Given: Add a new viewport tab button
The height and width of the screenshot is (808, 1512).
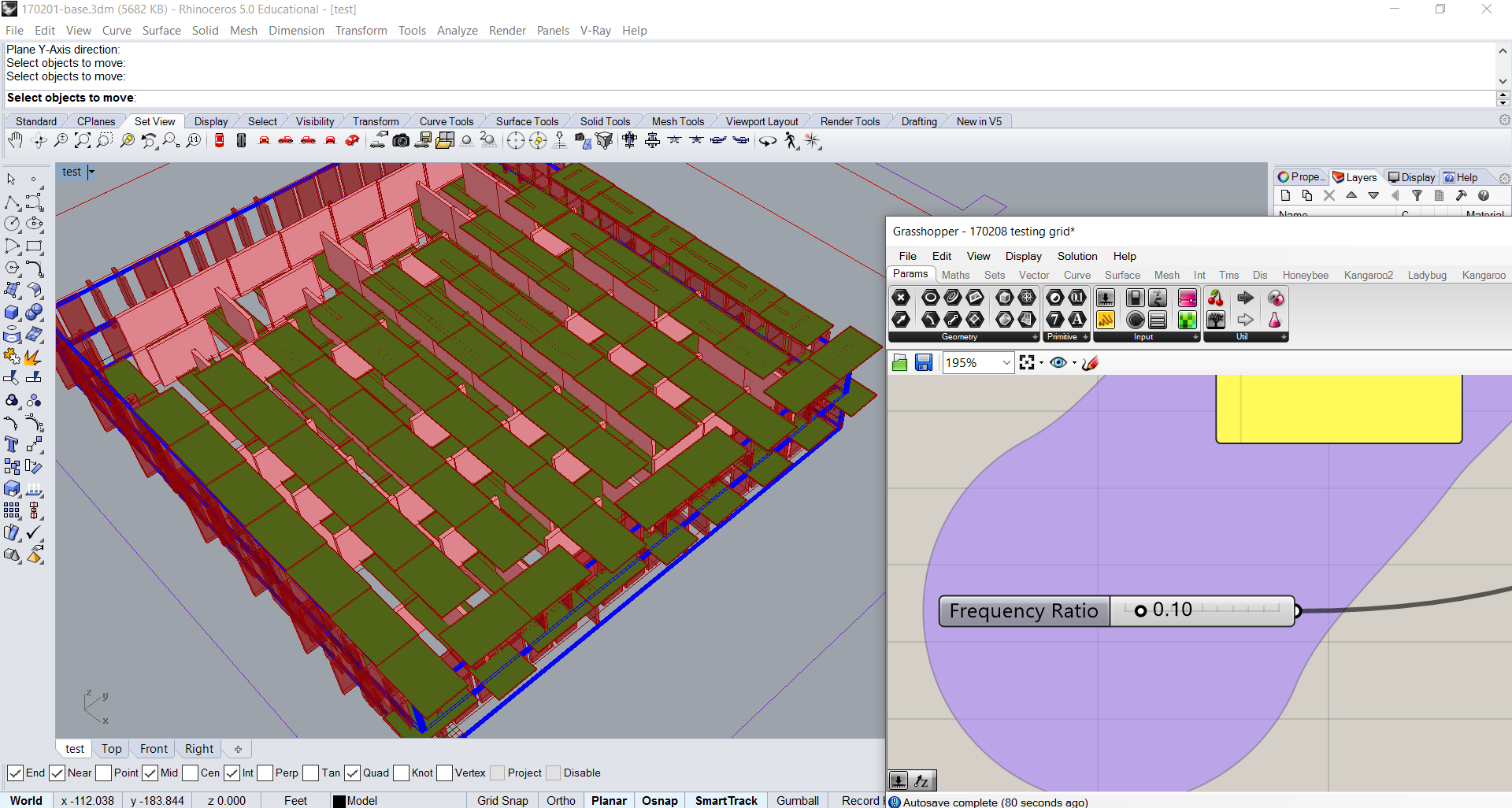Looking at the screenshot, I should (x=238, y=749).
